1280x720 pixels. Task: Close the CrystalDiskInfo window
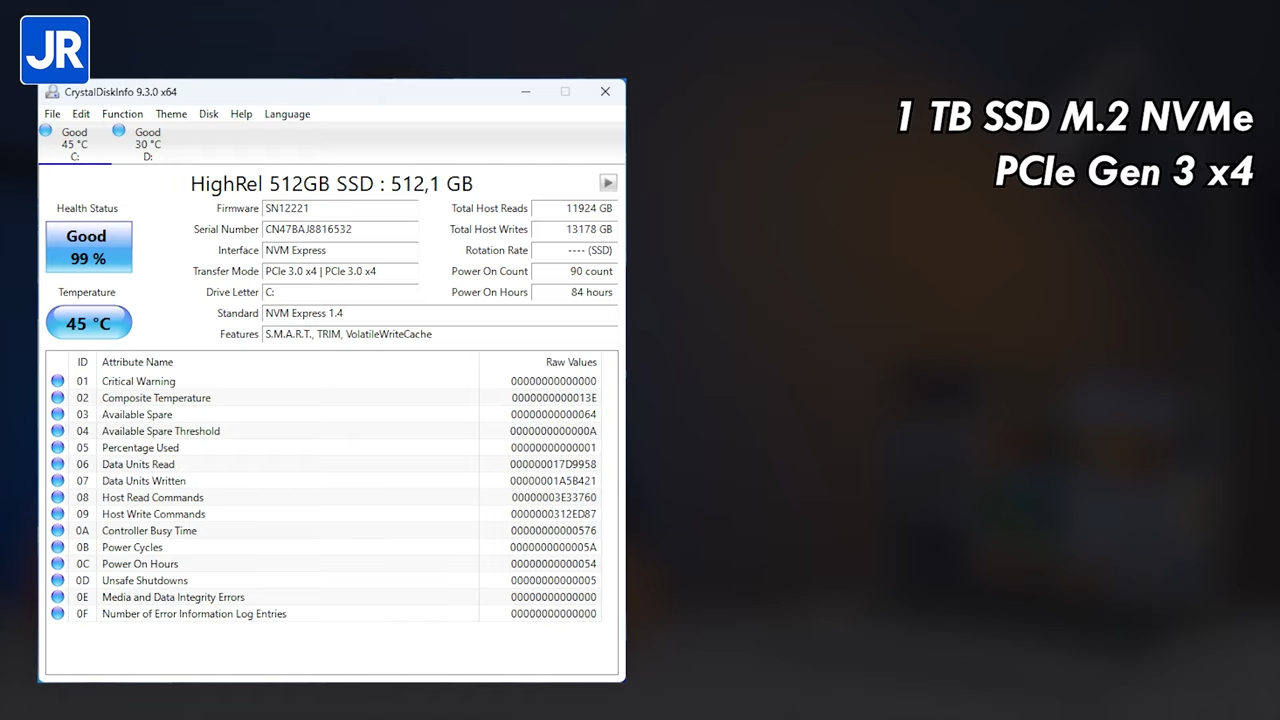click(605, 92)
